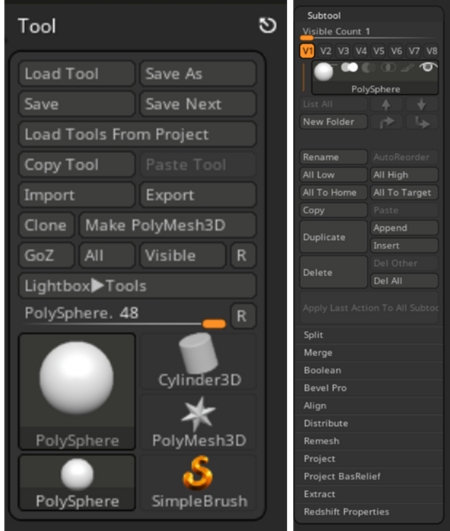Switch to visibility set V8

[431, 51]
